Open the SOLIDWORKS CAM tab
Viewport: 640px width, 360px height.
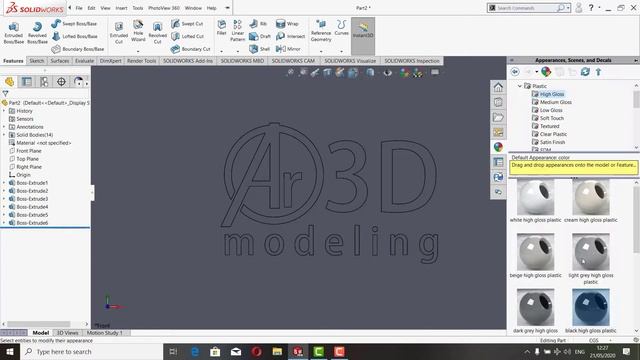coord(293,61)
